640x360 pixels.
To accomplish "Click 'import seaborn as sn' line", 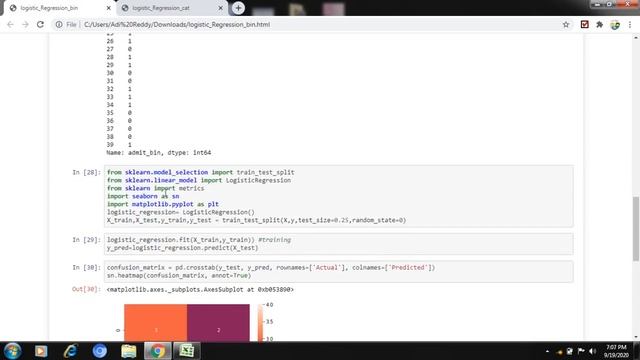I will [x=143, y=196].
